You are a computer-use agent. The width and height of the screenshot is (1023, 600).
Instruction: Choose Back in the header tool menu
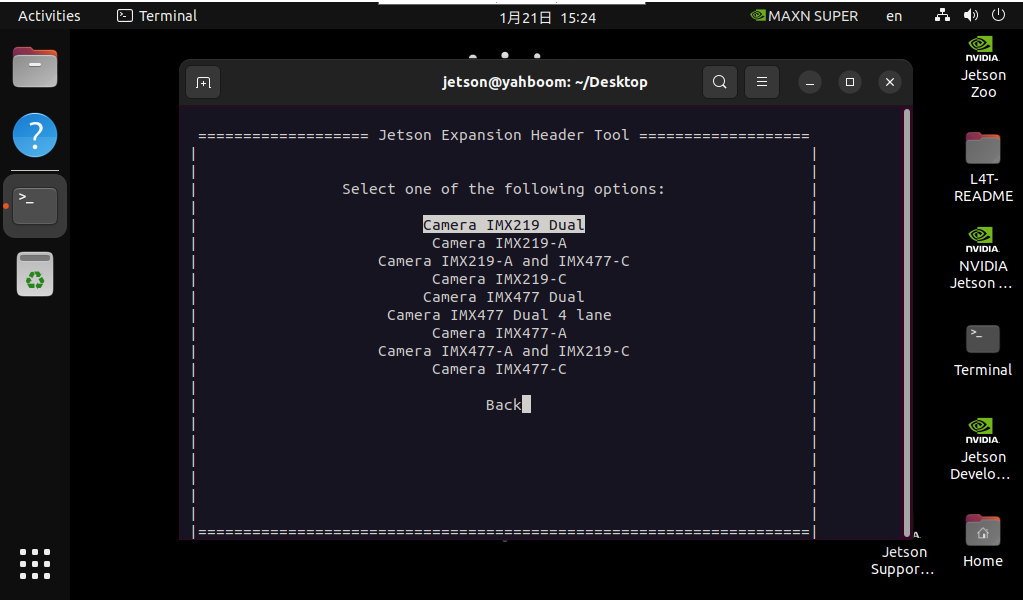click(x=504, y=405)
